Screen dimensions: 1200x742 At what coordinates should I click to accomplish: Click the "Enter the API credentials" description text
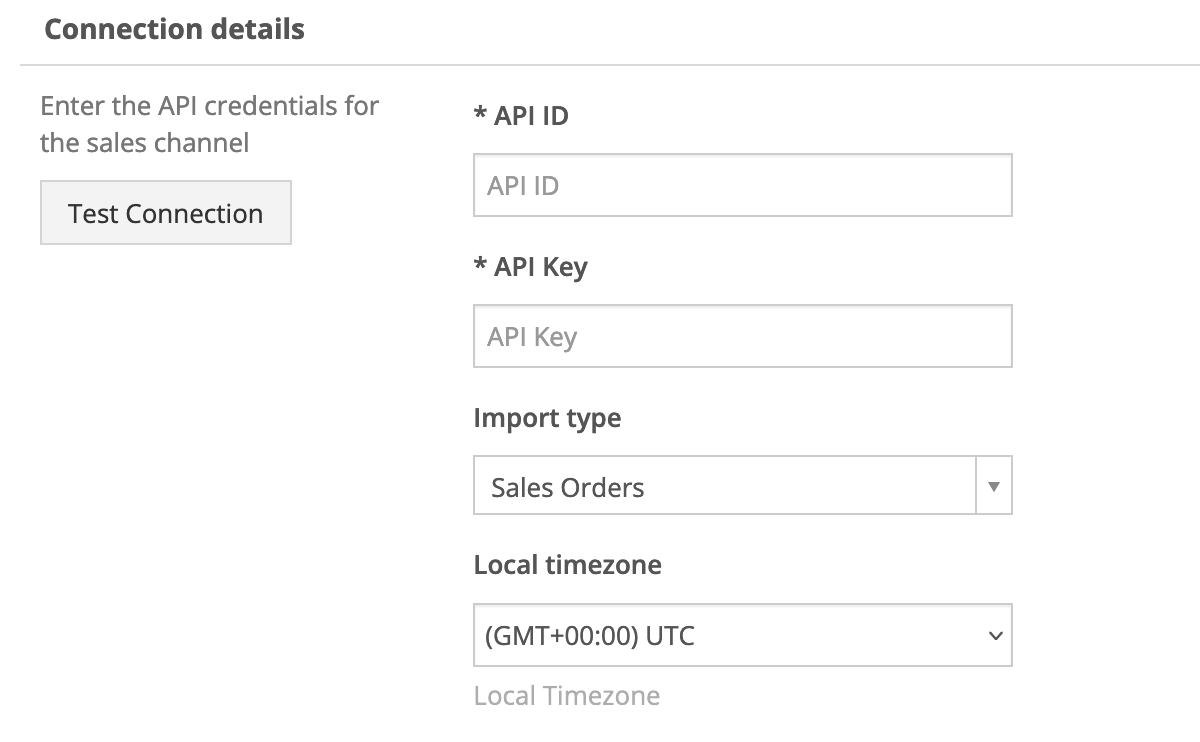[x=210, y=106]
